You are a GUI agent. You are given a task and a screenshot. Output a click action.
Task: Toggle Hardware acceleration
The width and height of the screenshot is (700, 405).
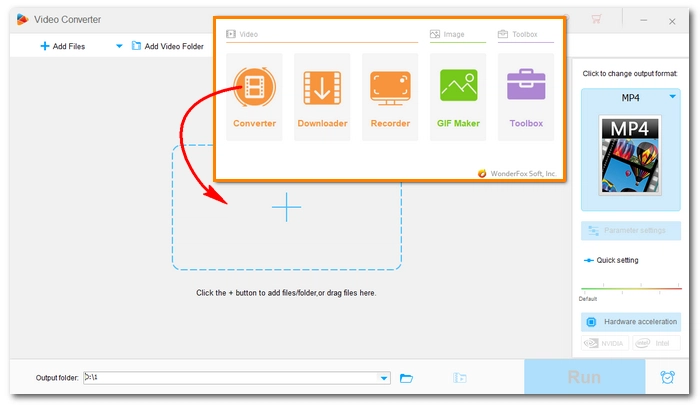pyautogui.click(x=631, y=321)
